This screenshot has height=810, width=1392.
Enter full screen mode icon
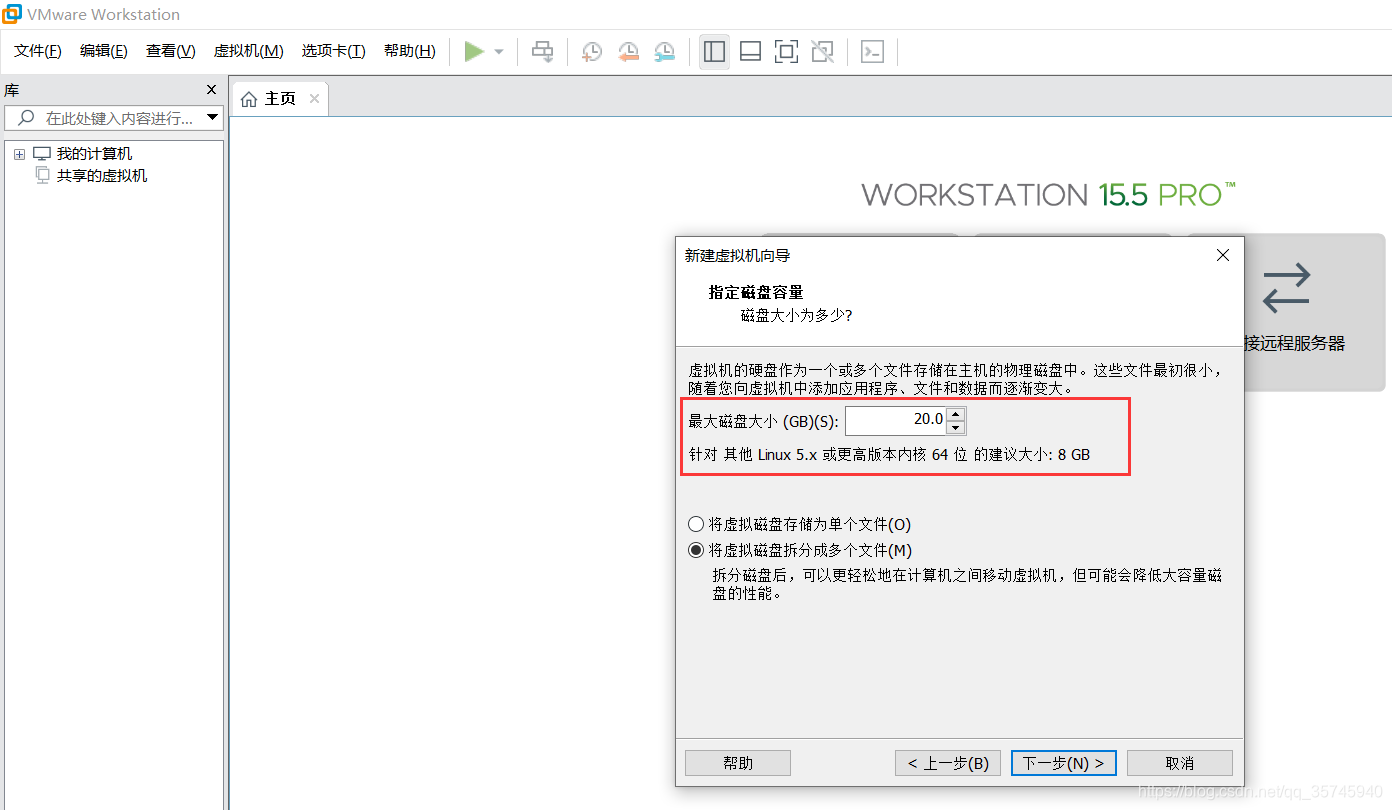786,52
